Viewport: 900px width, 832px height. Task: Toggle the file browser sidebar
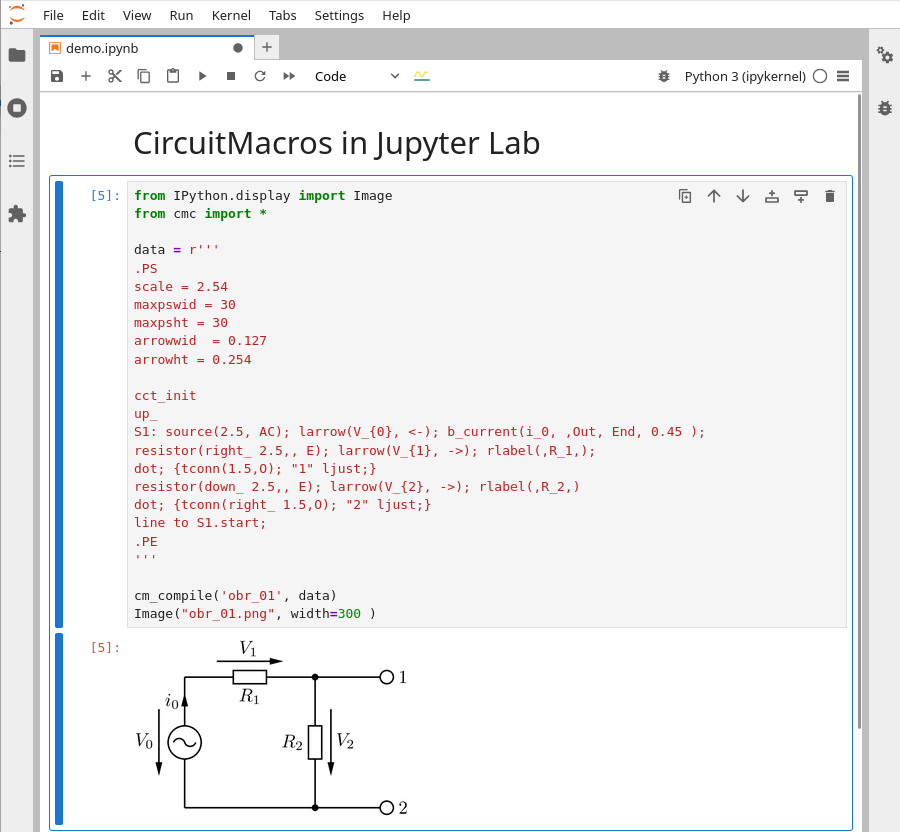[17, 55]
